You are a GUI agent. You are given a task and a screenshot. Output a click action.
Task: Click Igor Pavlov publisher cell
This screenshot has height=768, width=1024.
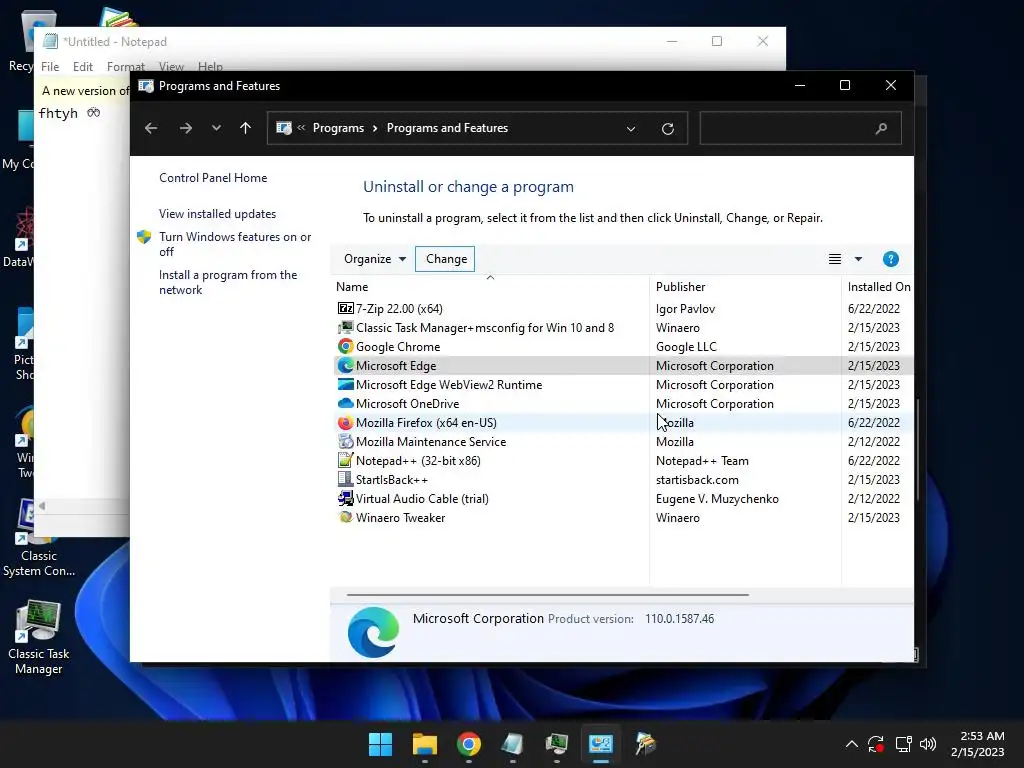pos(685,309)
